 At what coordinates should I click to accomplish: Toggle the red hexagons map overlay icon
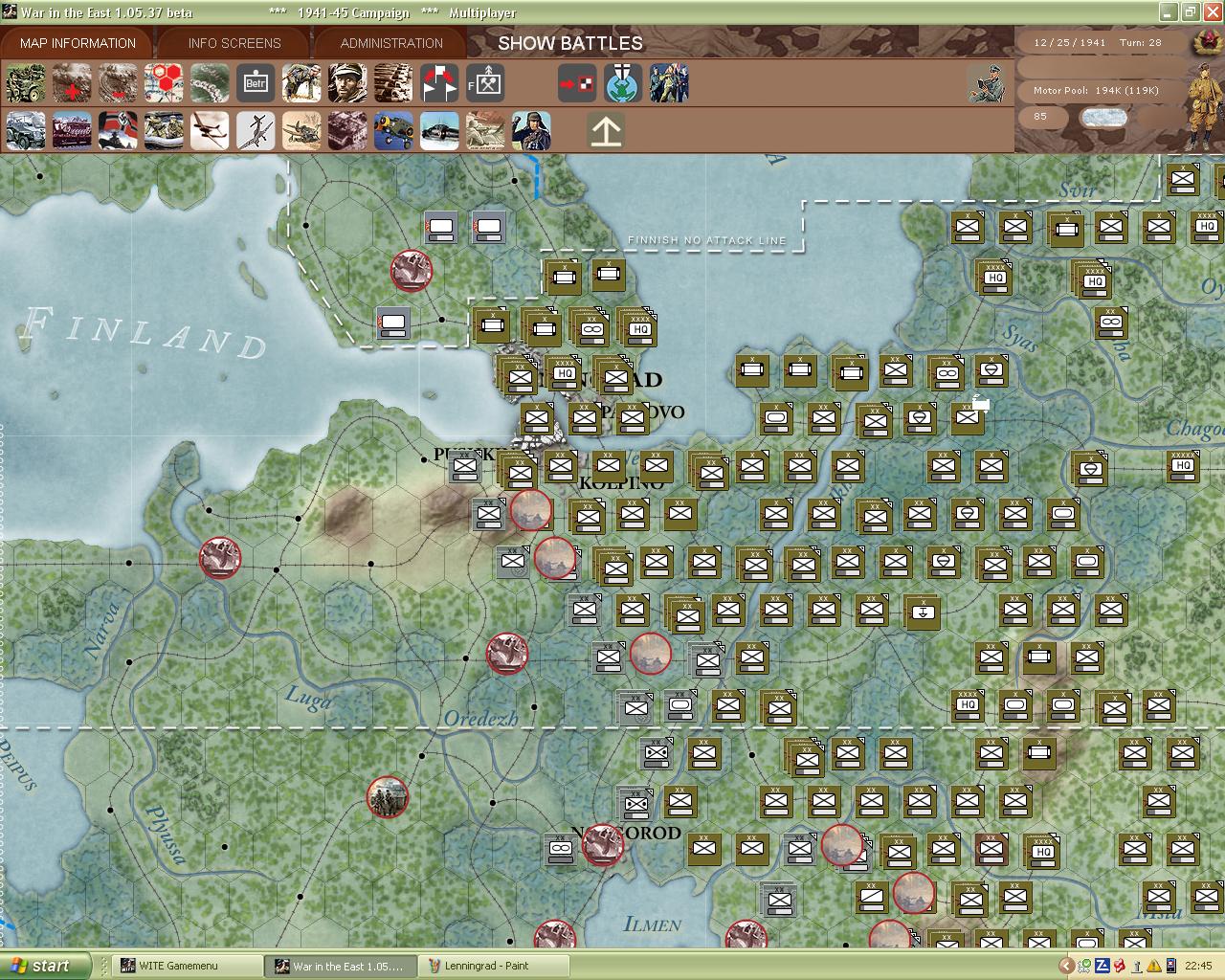(164, 84)
